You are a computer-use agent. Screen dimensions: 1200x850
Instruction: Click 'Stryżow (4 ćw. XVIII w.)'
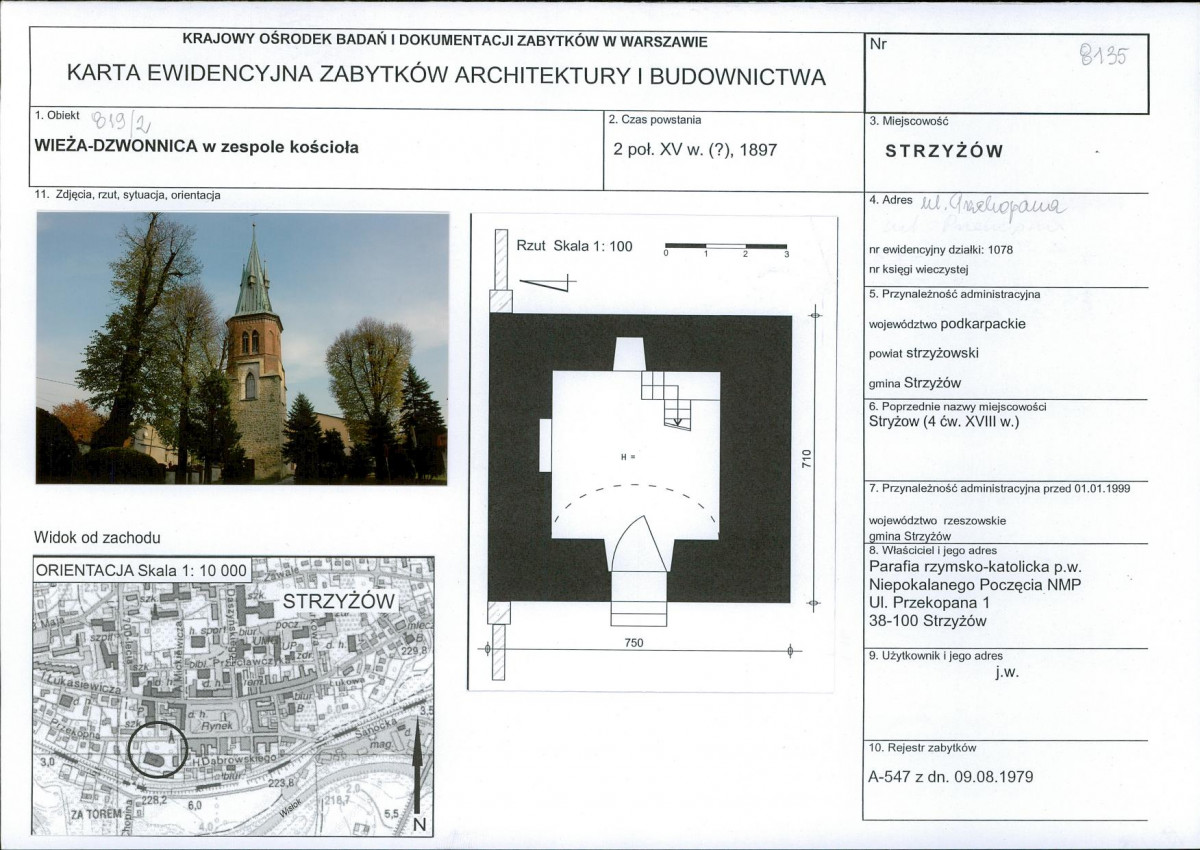(x=945, y=422)
